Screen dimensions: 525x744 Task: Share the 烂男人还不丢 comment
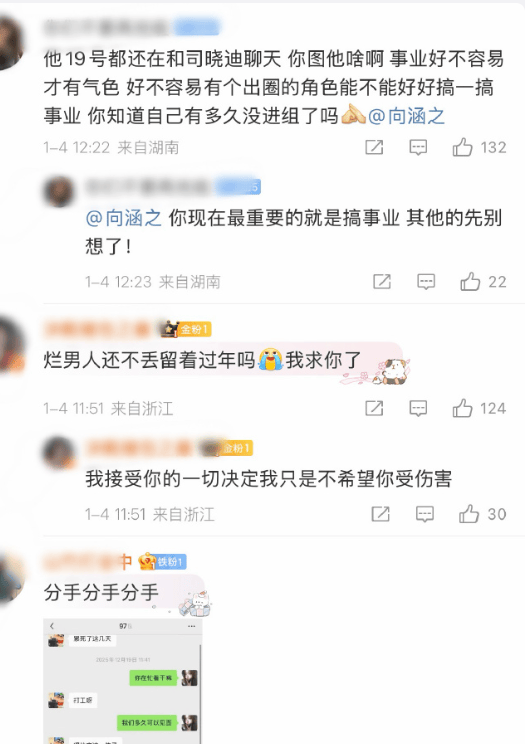tap(374, 408)
